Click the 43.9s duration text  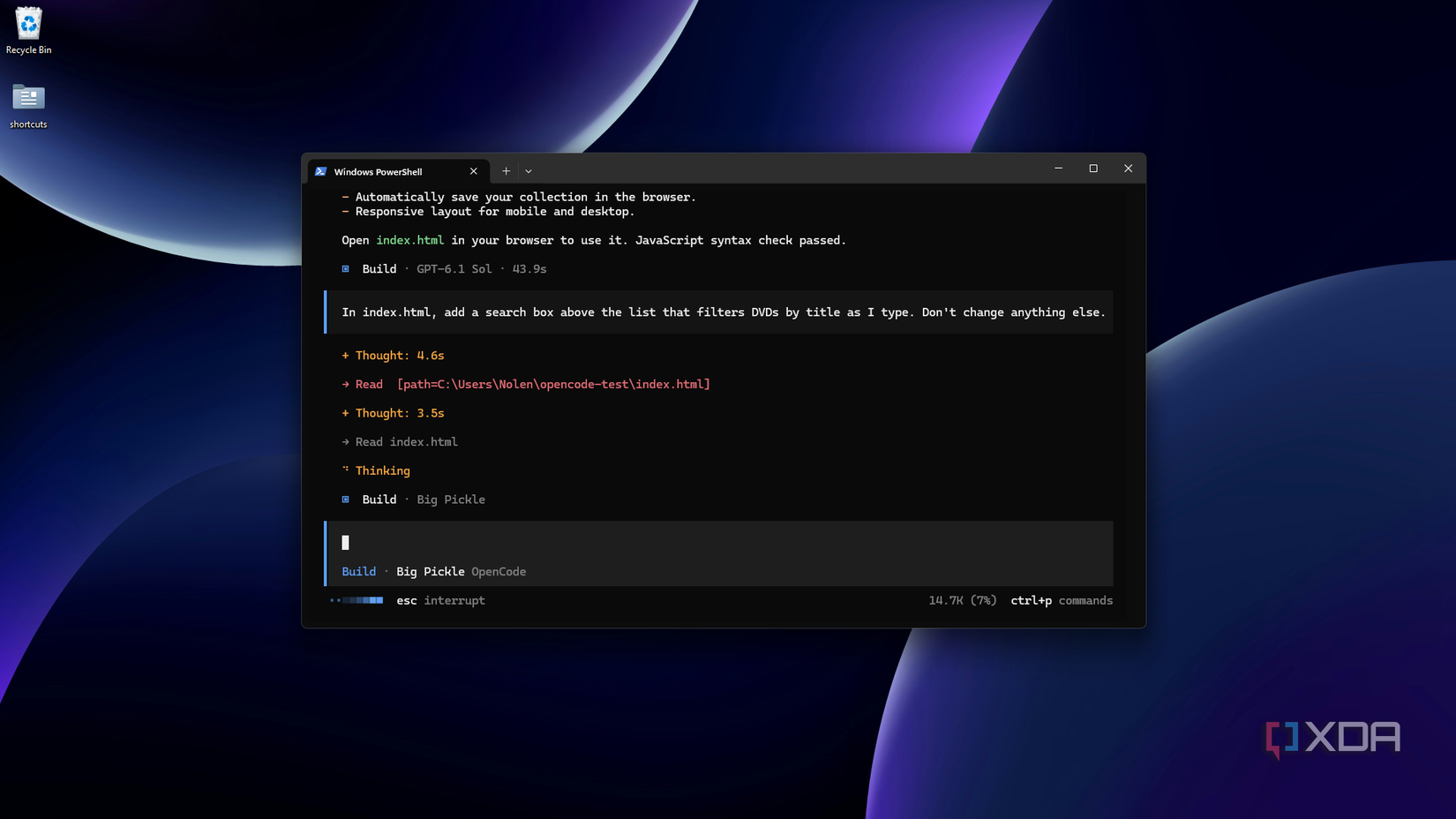coord(529,269)
